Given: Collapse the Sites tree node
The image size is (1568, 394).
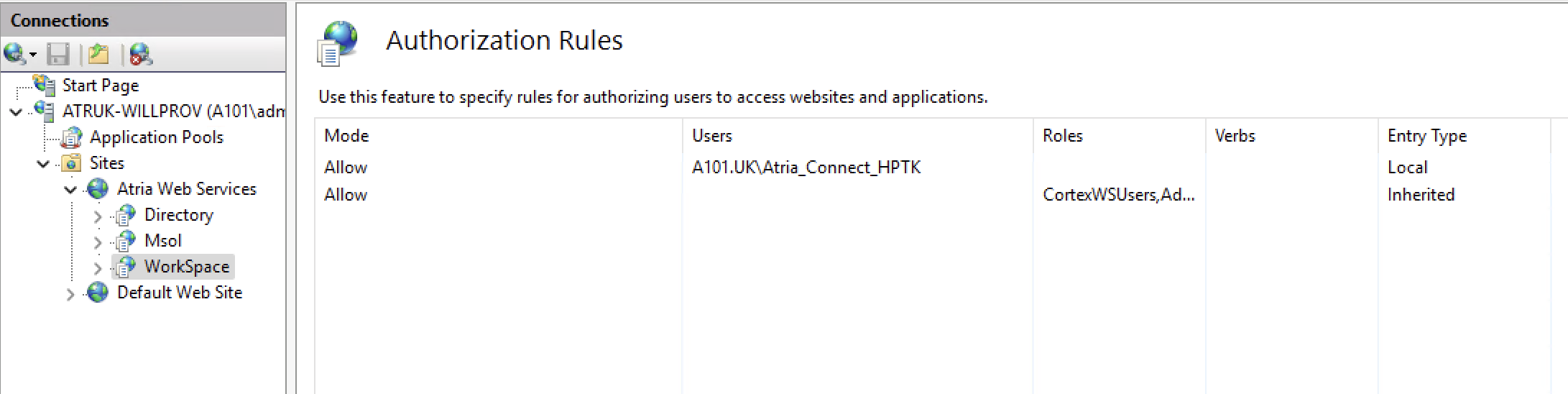Looking at the screenshot, I should tap(43, 164).
